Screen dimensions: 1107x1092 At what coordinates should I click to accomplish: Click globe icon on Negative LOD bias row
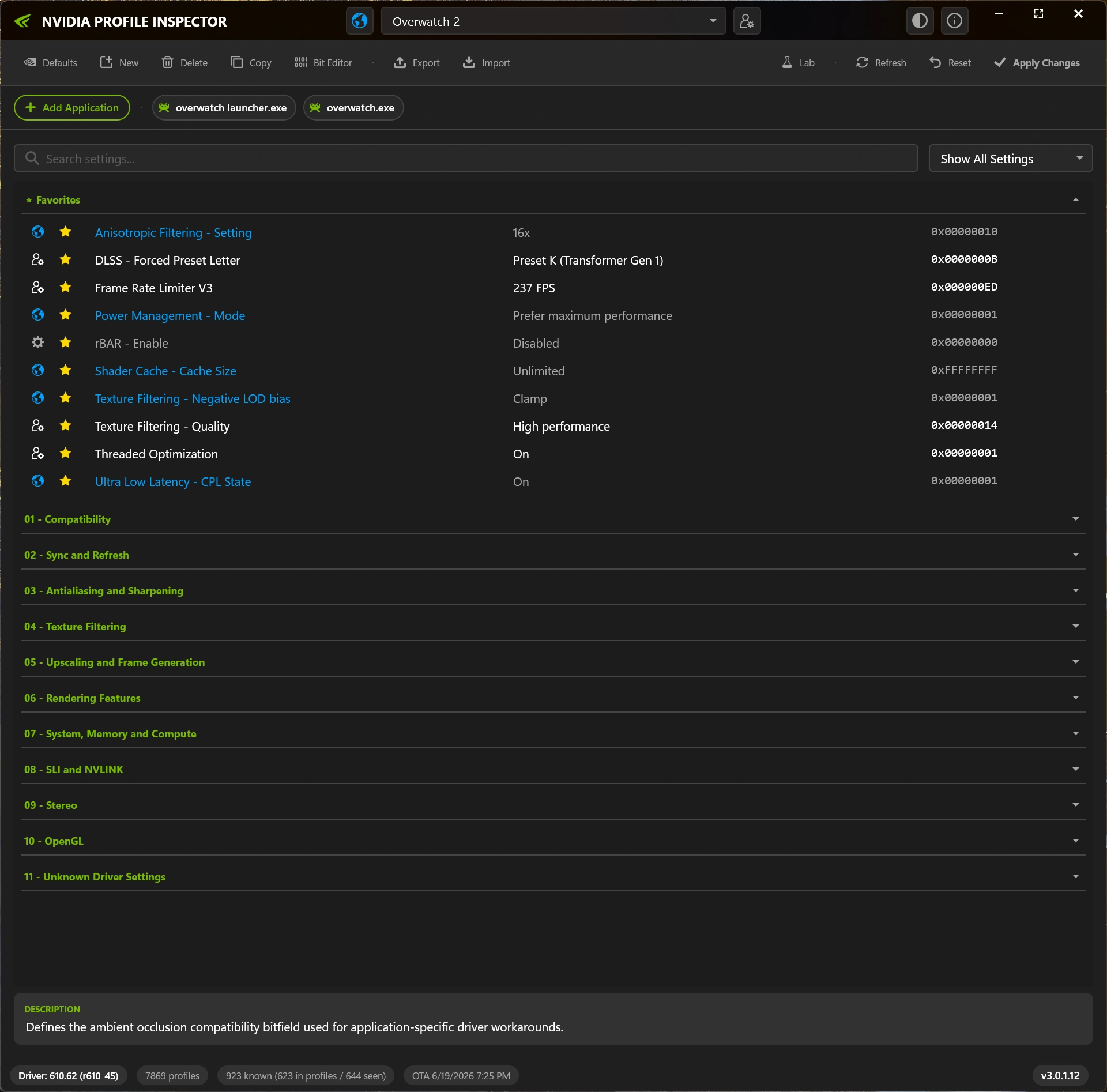tap(37, 398)
